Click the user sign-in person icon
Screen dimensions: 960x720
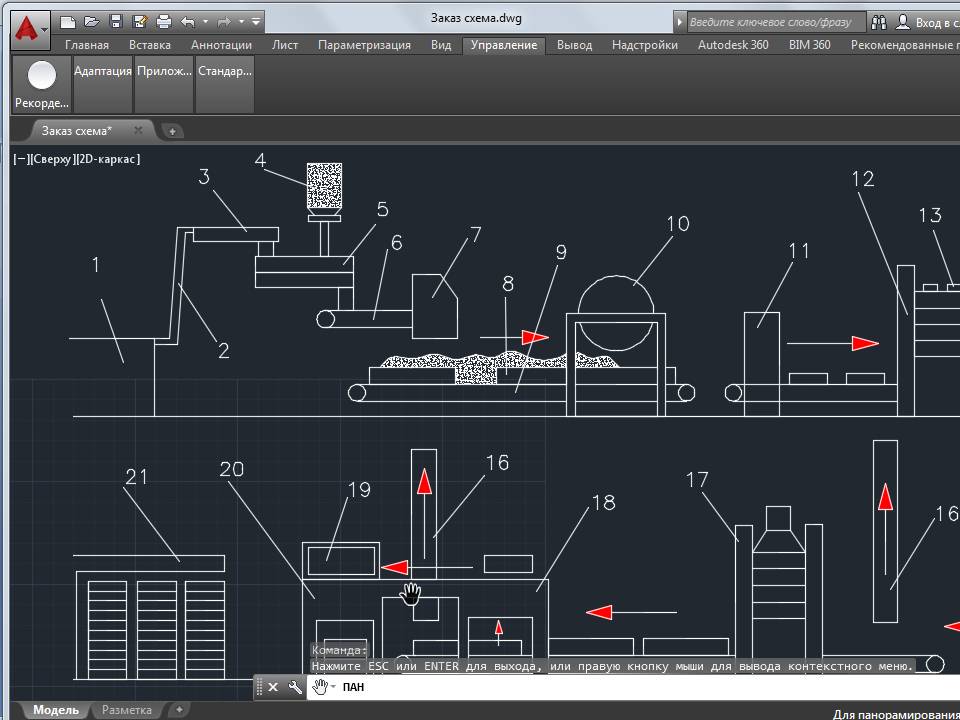coord(902,23)
